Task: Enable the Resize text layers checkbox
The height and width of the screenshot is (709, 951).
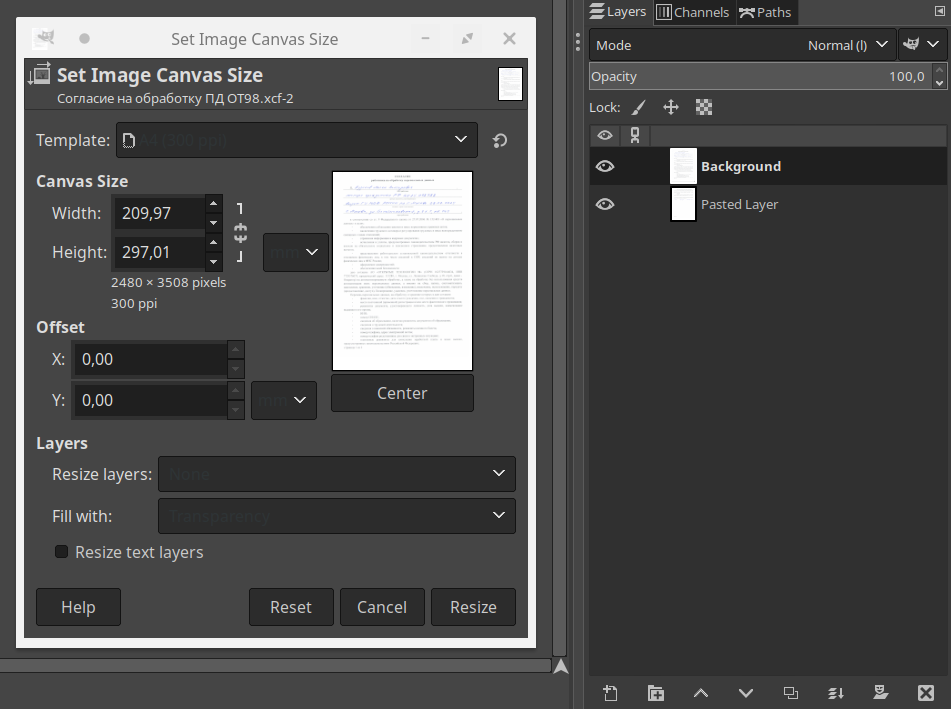Action: pyautogui.click(x=62, y=552)
